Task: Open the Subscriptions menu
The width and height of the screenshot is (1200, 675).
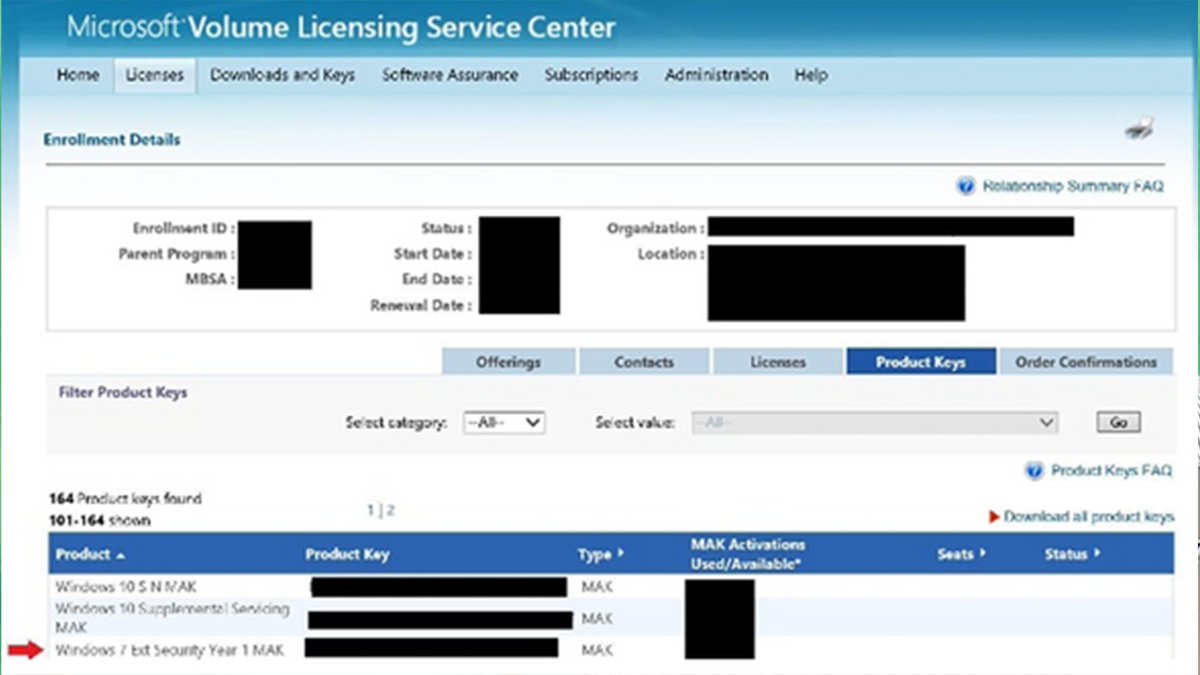Action: (591, 75)
